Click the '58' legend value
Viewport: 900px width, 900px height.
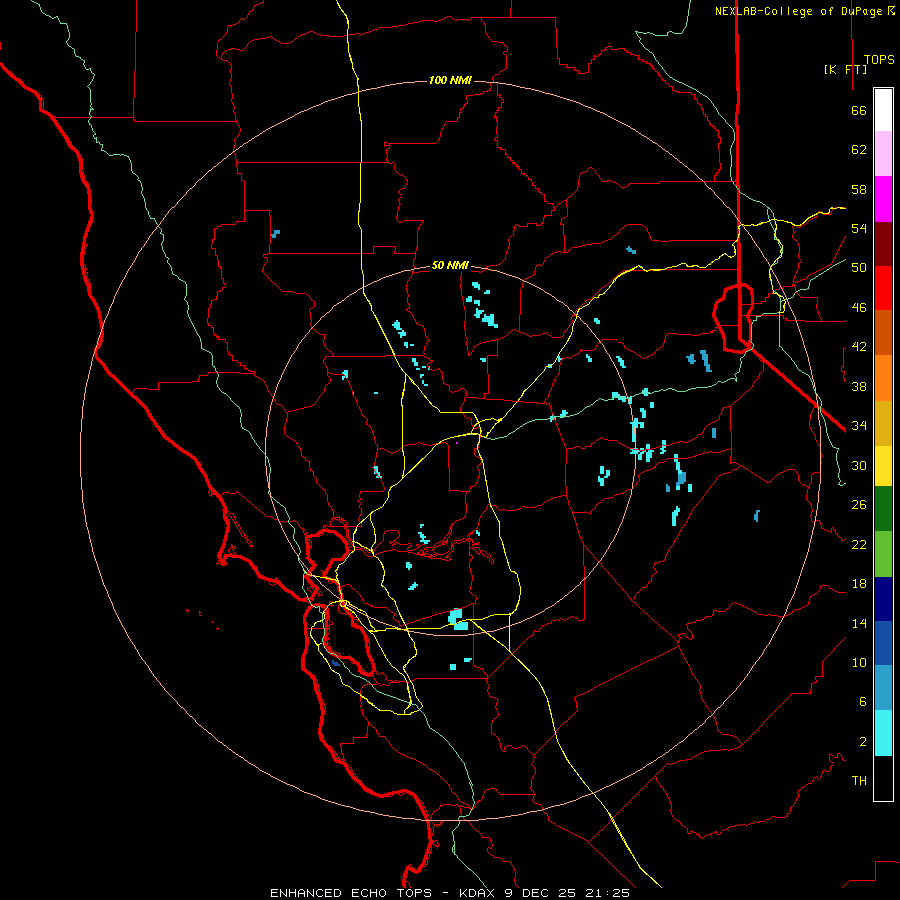(x=859, y=189)
